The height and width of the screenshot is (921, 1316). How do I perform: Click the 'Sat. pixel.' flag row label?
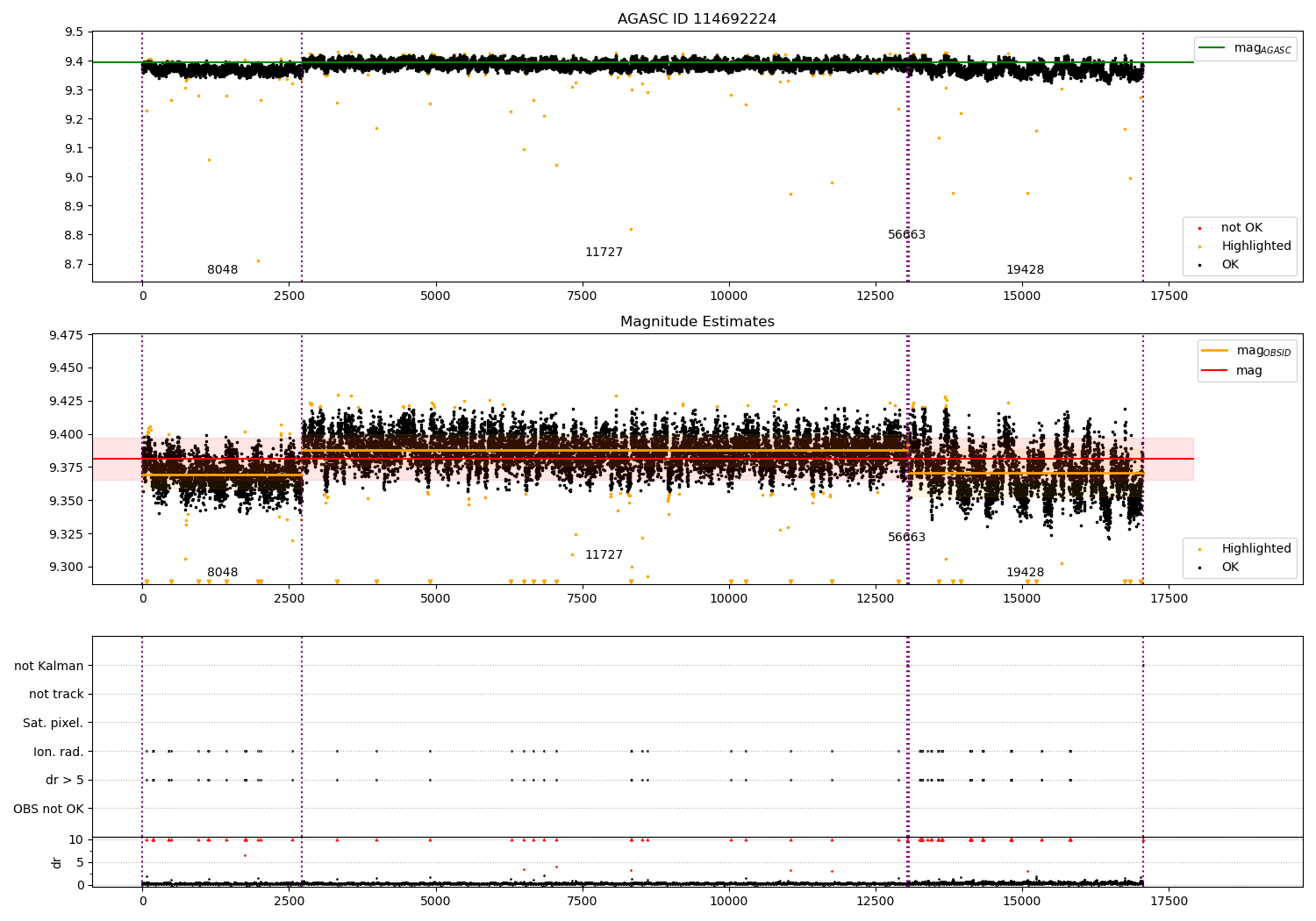tap(53, 724)
